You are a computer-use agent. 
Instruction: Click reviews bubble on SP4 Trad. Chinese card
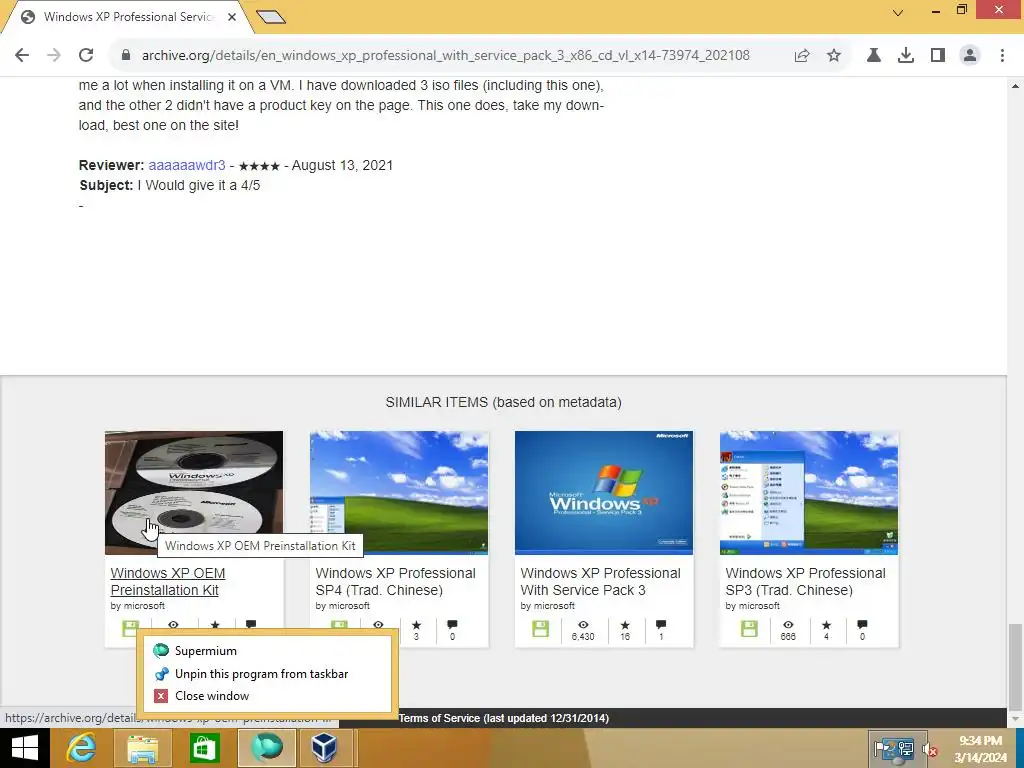[452, 625]
